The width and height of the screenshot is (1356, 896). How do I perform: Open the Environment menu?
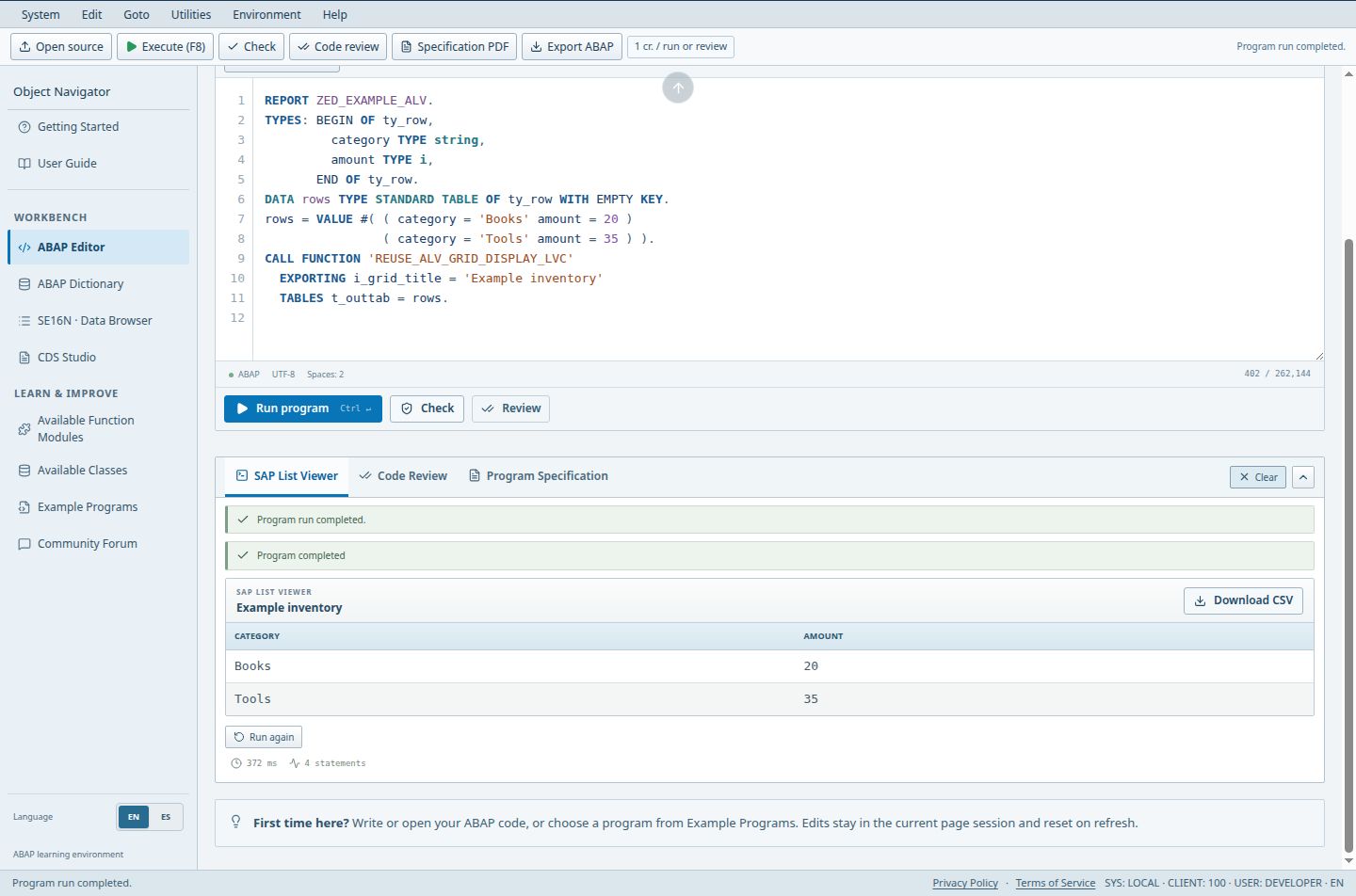(267, 14)
